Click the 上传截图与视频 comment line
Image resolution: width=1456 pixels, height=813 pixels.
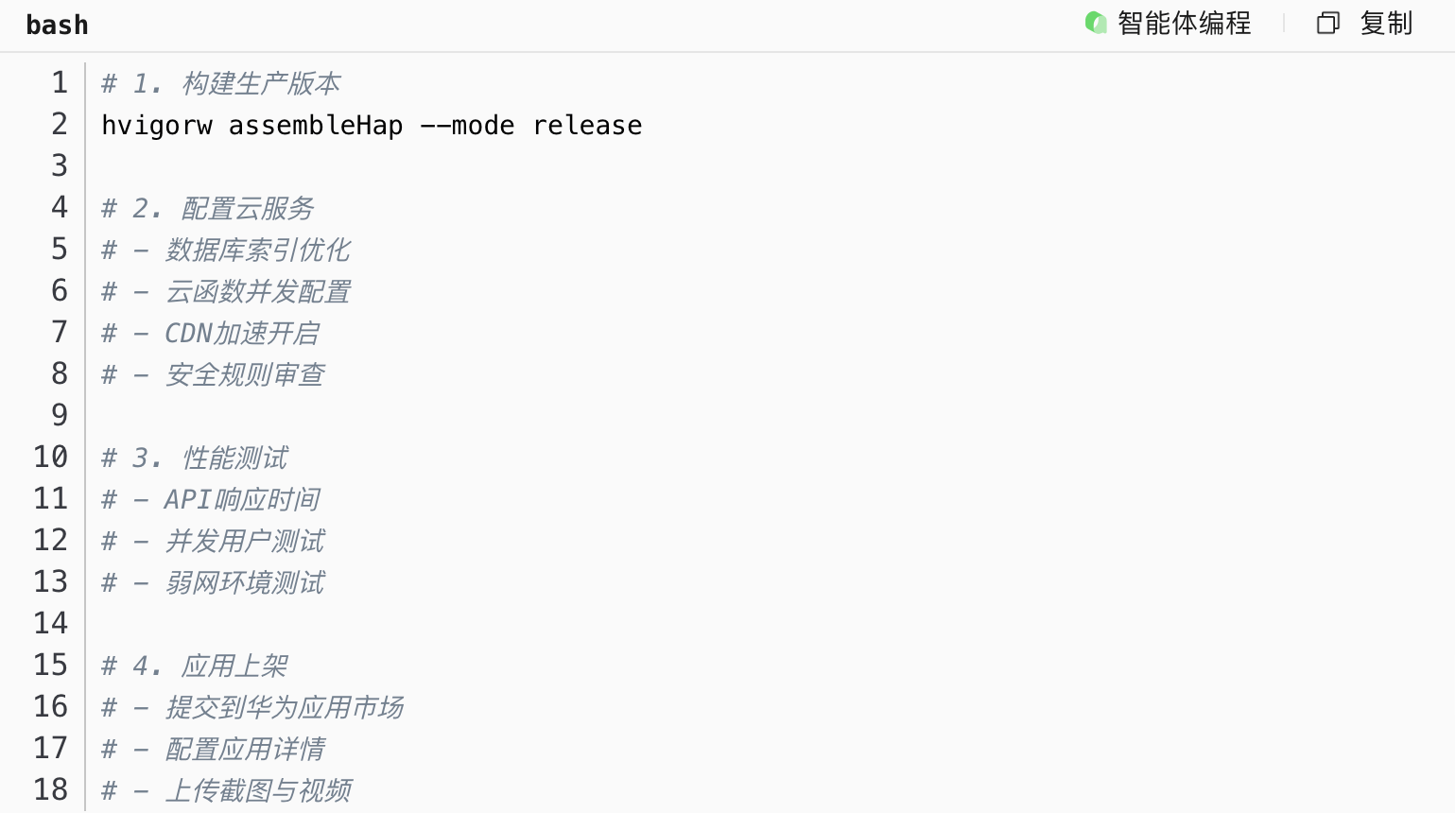pyautogui.click(x=257, y=791)
